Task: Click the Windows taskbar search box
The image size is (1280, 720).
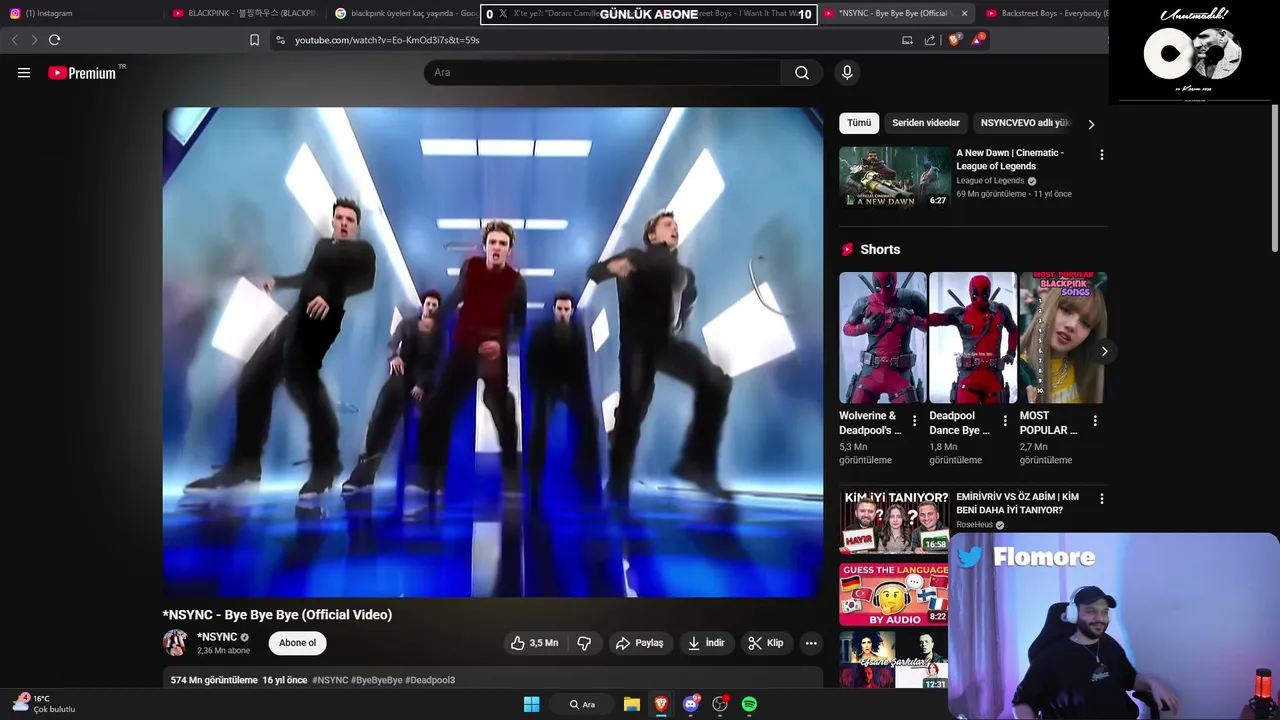Action: tap(582, 704)
